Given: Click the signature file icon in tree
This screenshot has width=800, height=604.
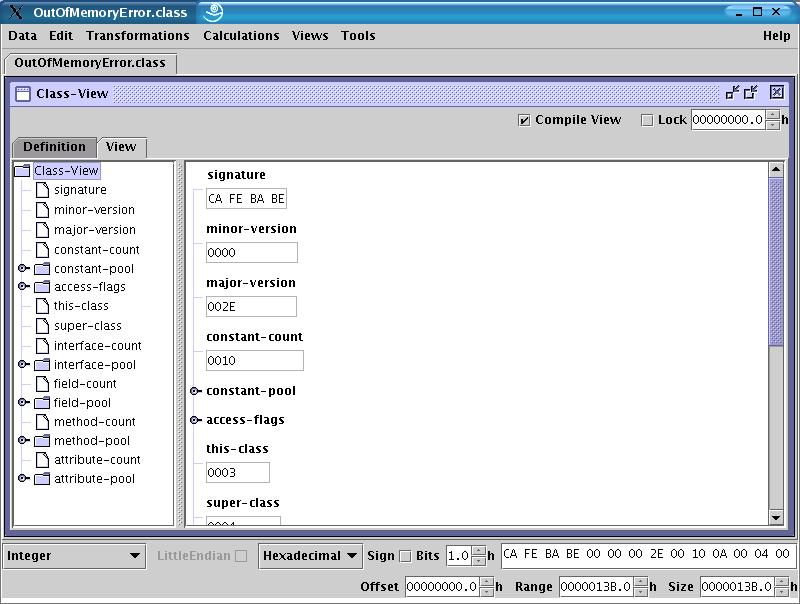Looking at the screenshot, I should point(42,190).
